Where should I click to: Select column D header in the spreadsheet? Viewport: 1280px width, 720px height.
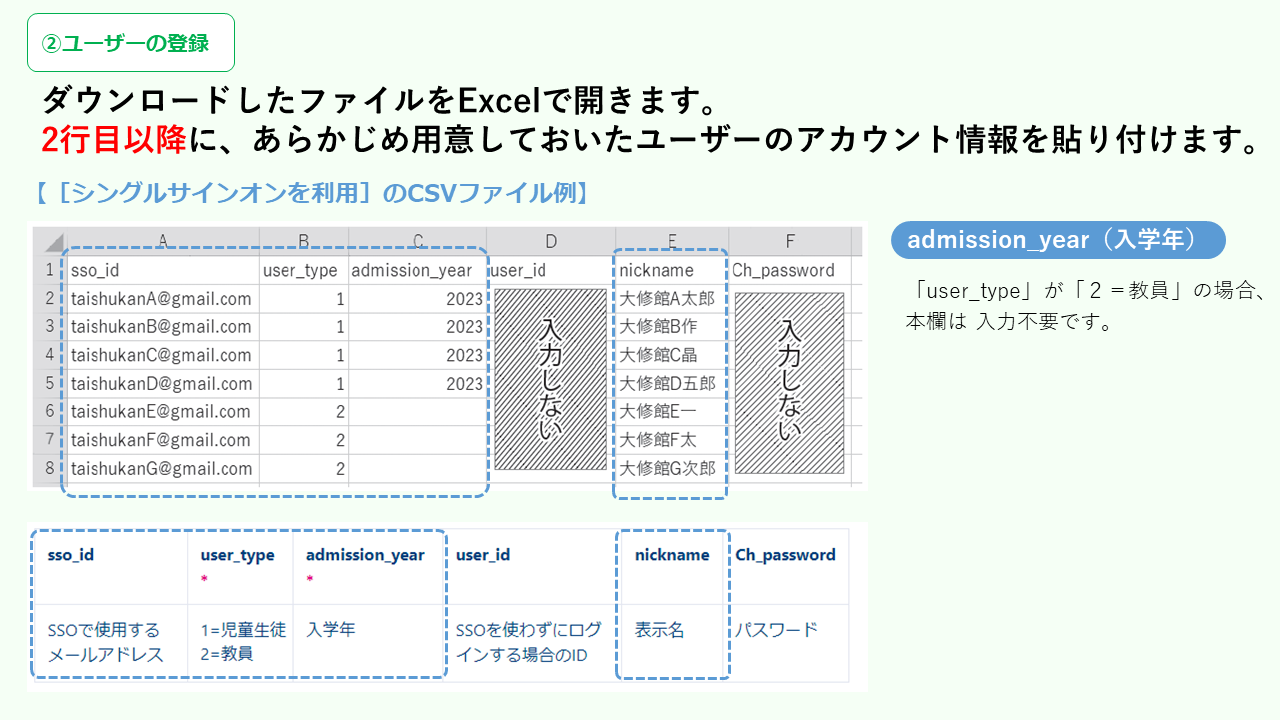click(x=551, y=241)
